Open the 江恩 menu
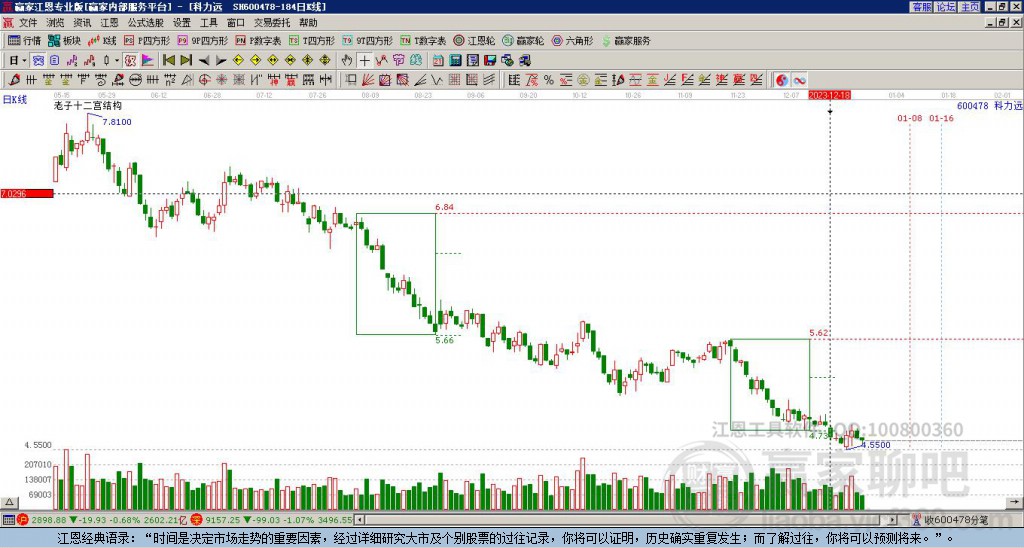 (x=109, y=23)
